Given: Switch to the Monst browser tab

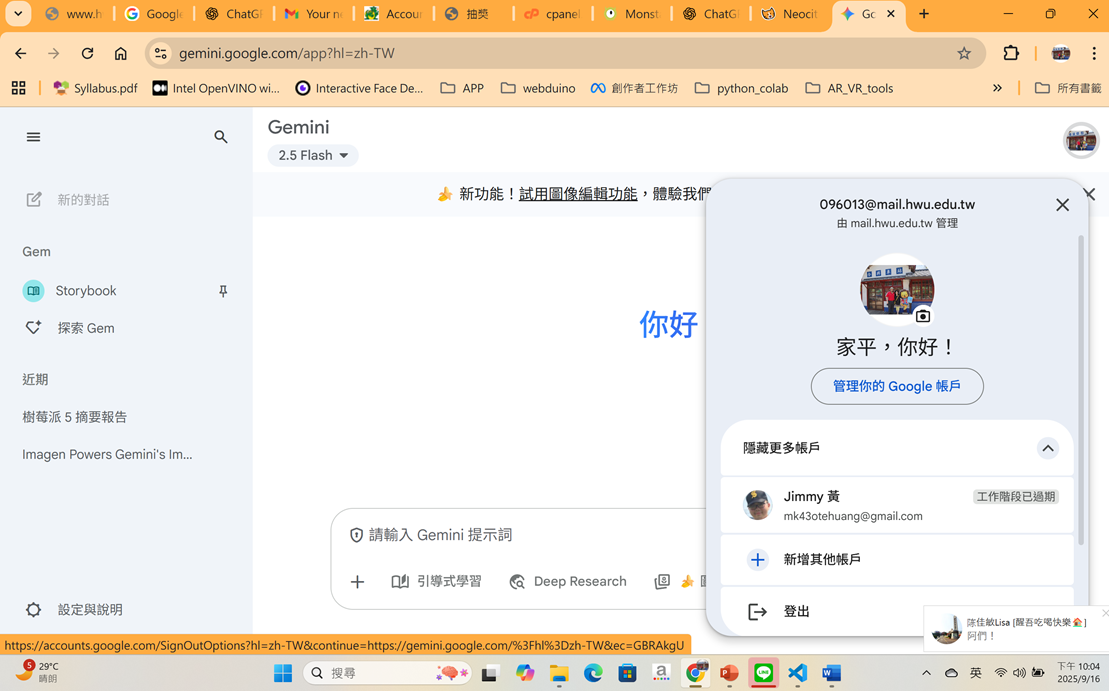Looking at the screenshot, I should tap(632, 13).
